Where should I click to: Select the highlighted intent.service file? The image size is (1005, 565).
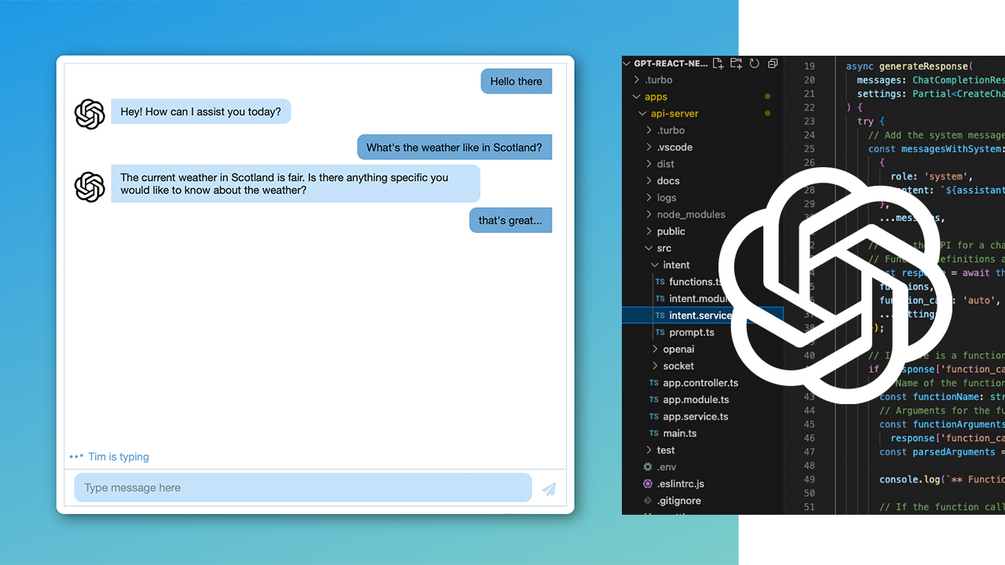click(702, 315)
